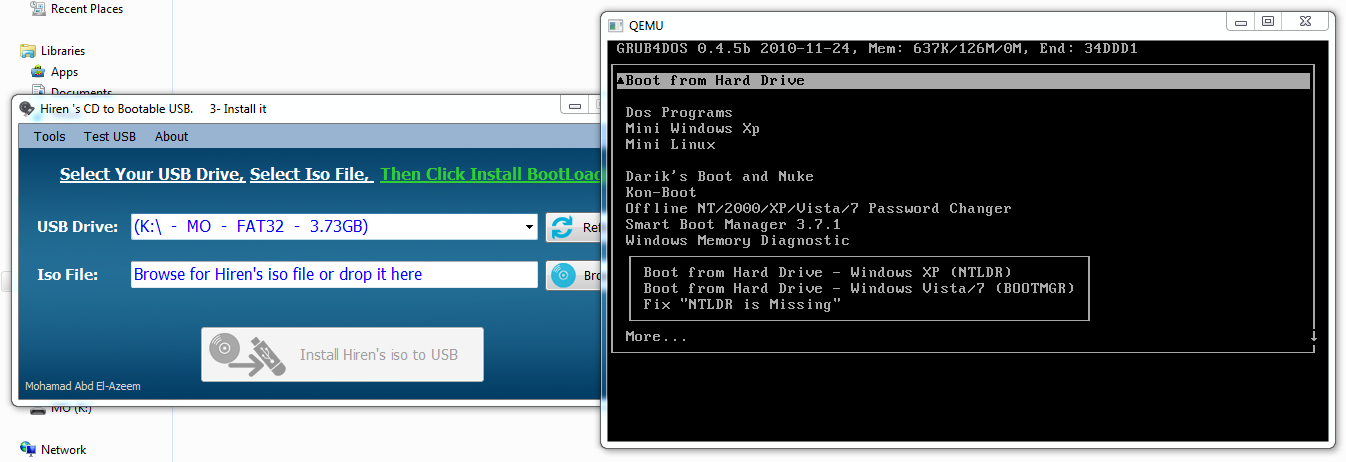1346x462 pixels.
Task: Select Network in Explorer sidebar
Action: coord(63,449)
